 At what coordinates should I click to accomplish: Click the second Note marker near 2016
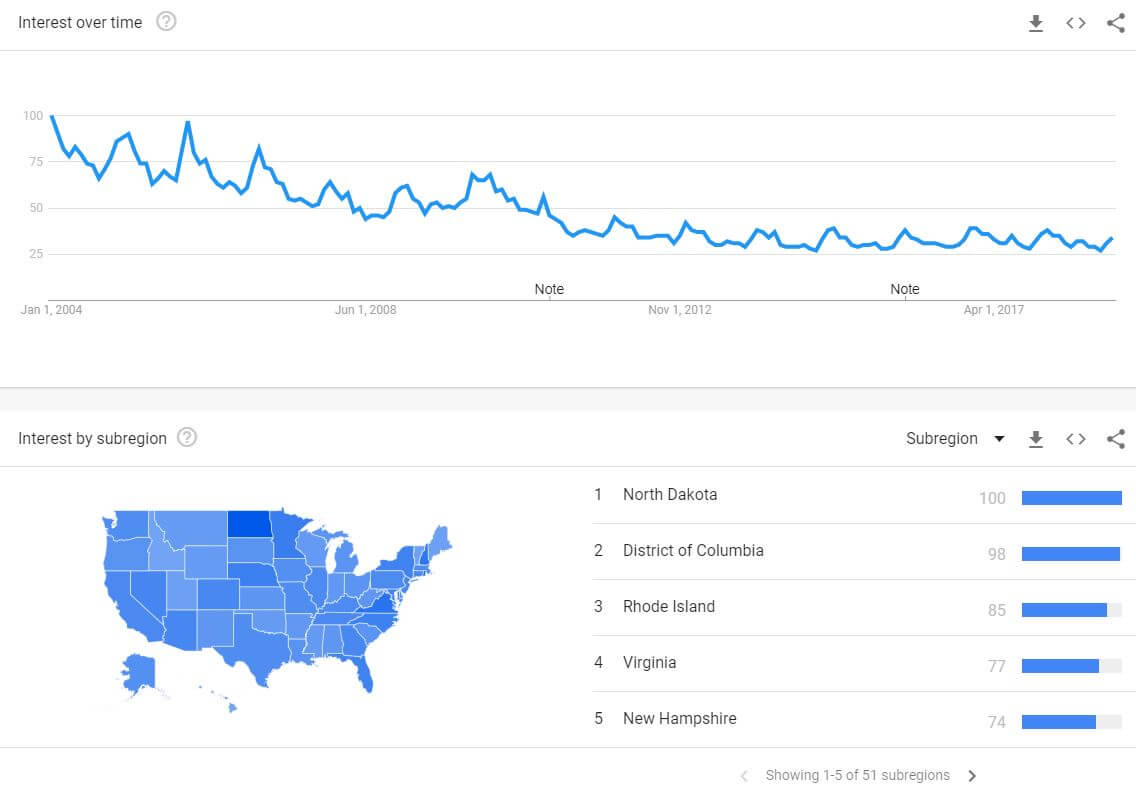click(x=905, y=289)
